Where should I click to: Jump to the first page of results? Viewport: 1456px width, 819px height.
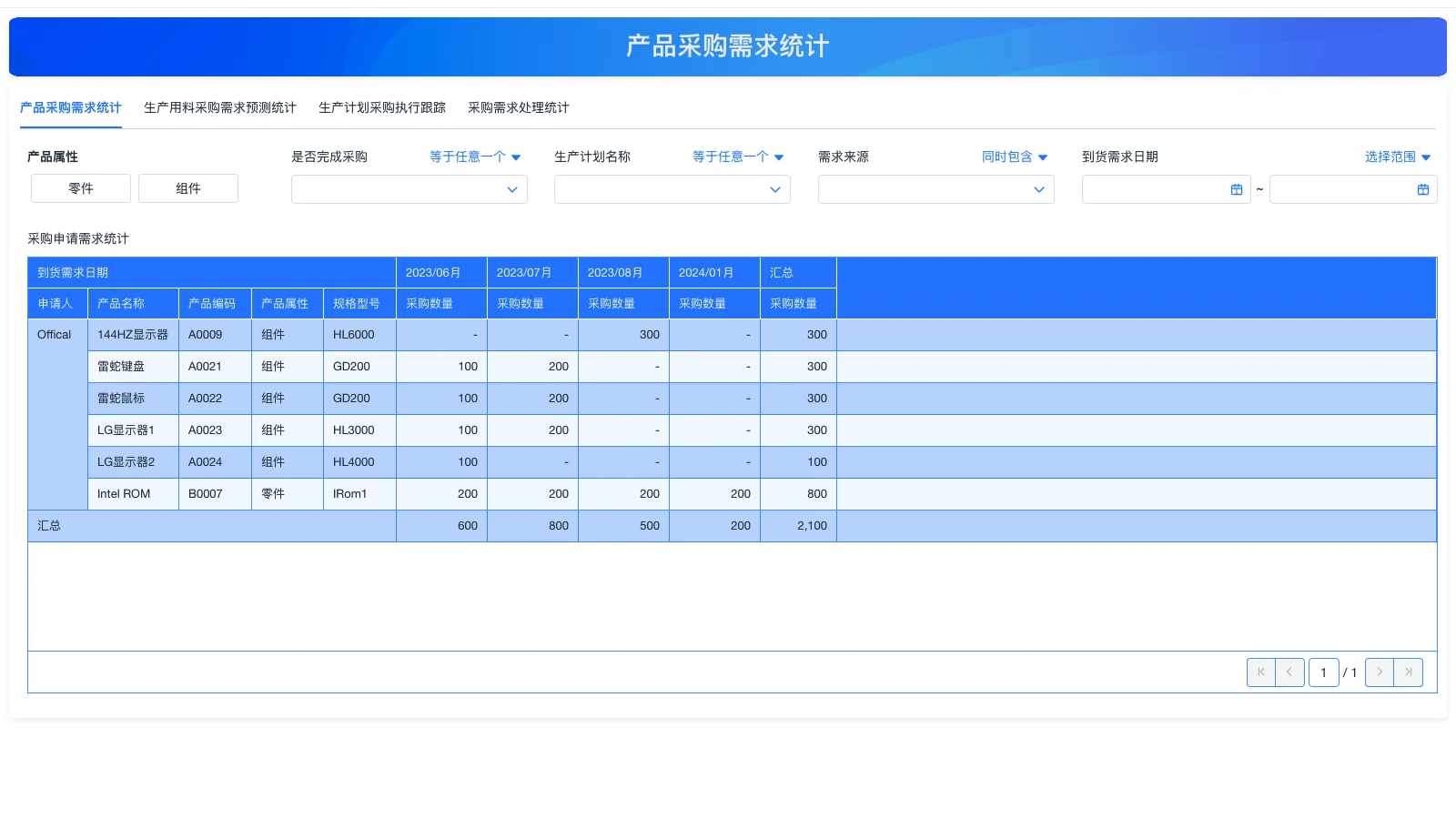point(1260,672)
